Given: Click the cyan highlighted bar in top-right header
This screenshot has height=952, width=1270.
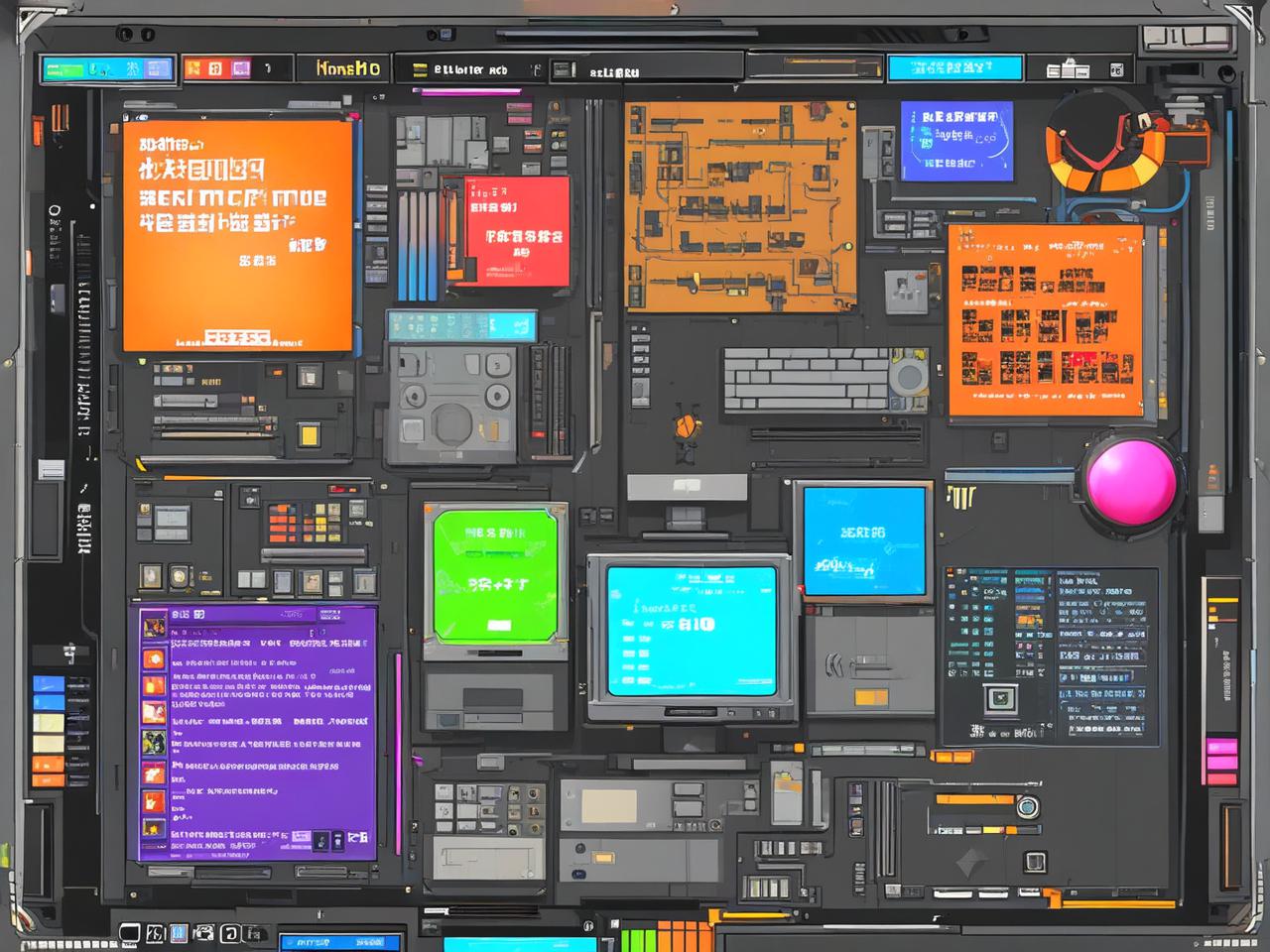Looking at the screenshot, I should [x=953, y=67].
